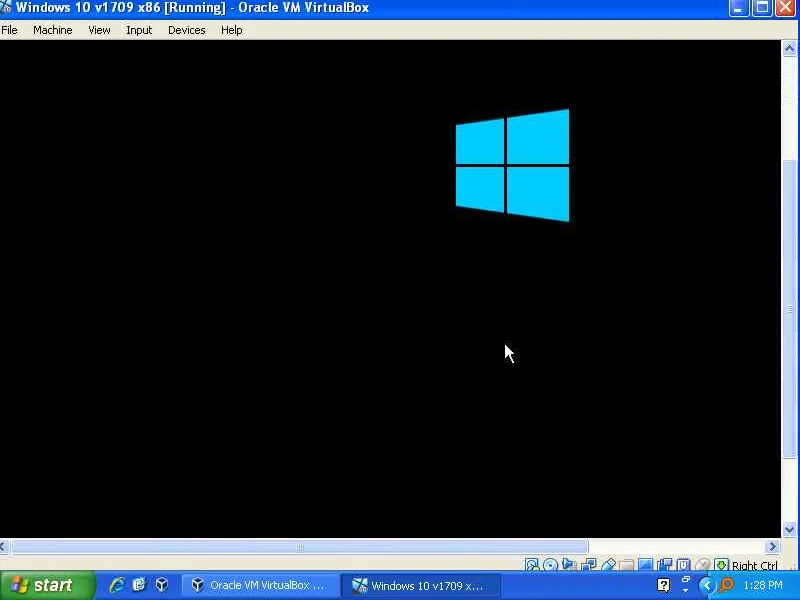Click the horizontal scrollbar right arrow
This screenshot has height=600, width=800.
coord(772,547)
